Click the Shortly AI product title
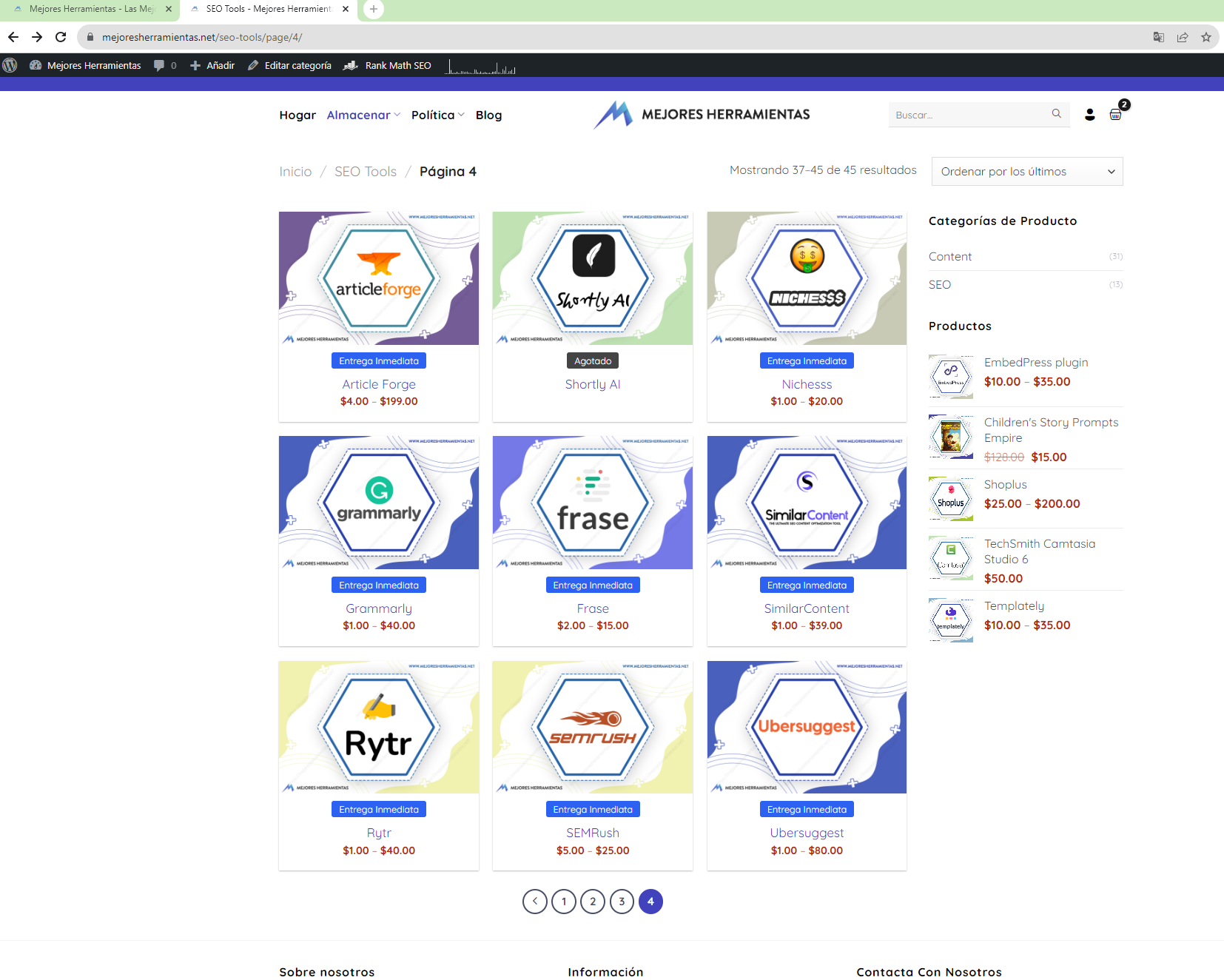Image resolution: width=1224 pixels, height=980 pixels. [593, 384]
